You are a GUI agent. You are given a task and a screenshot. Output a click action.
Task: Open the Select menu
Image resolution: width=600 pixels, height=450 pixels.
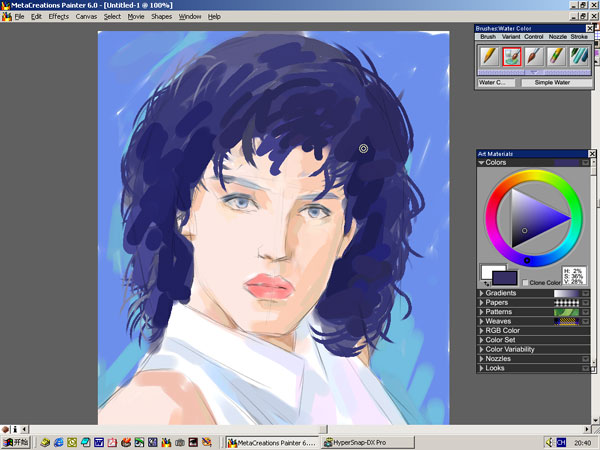(112, 16)
